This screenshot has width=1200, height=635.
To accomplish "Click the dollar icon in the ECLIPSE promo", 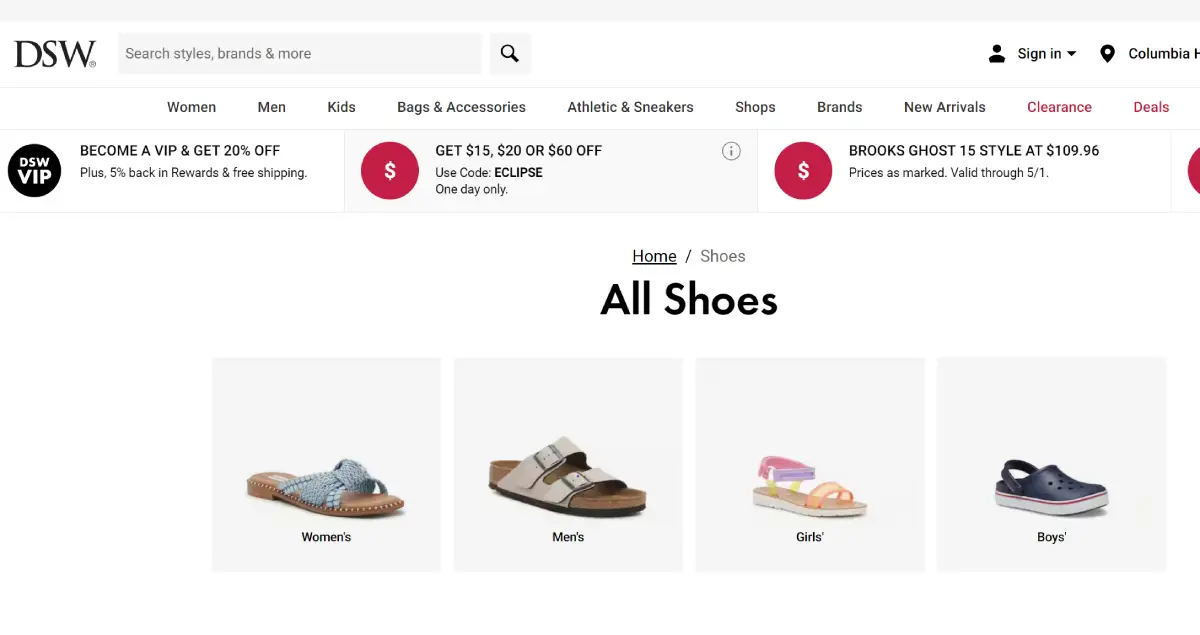I will point(389,170).
